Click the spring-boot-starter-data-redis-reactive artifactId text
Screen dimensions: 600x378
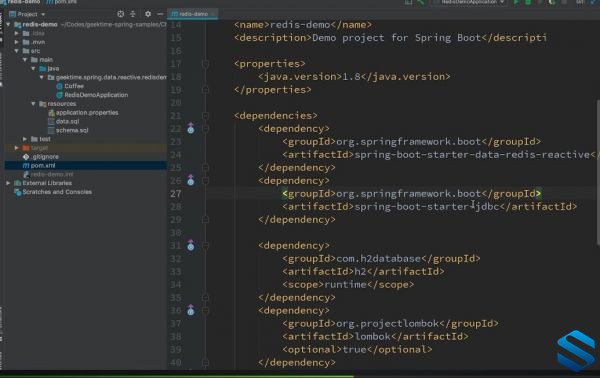tap(472, 155)
